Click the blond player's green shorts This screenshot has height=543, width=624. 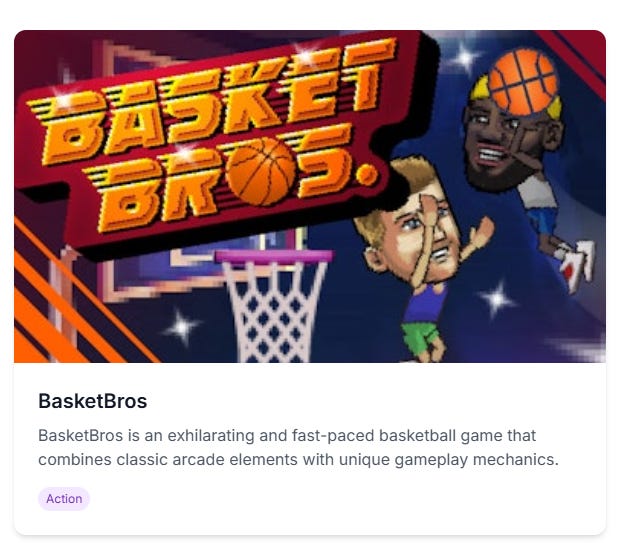(x=421, y=337)
